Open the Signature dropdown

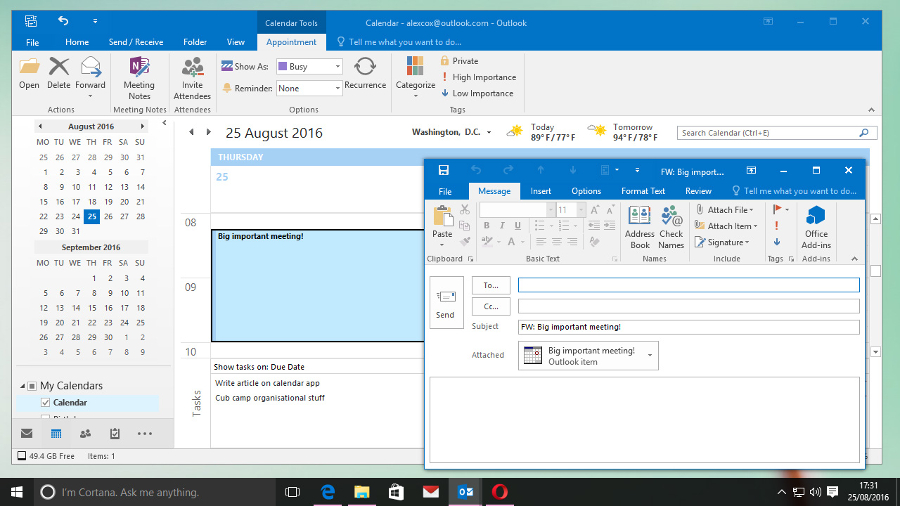[x=722, y=242]
